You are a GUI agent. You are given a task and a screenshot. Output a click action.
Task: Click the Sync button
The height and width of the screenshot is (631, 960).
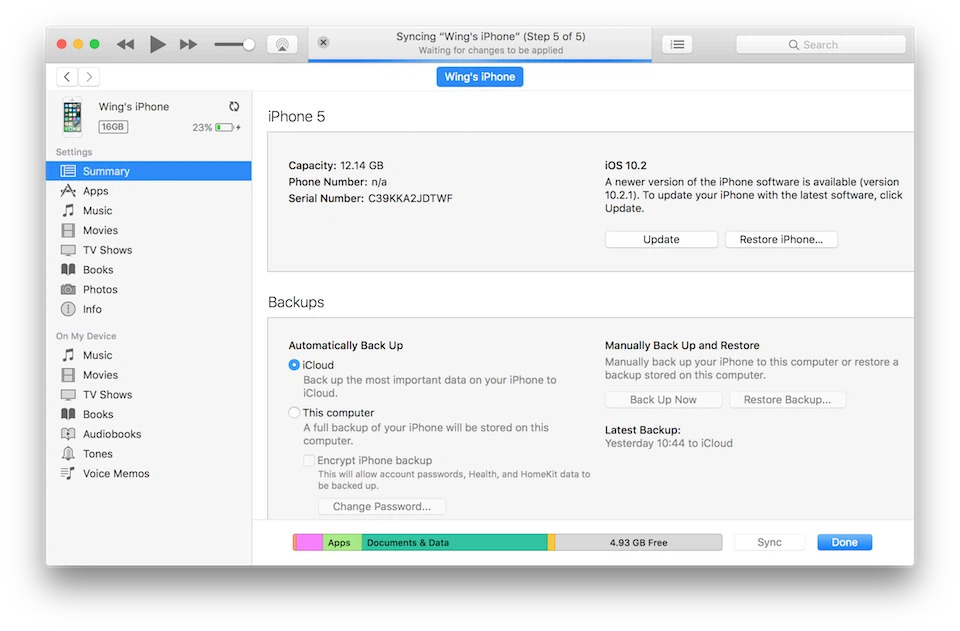[769, 542]
